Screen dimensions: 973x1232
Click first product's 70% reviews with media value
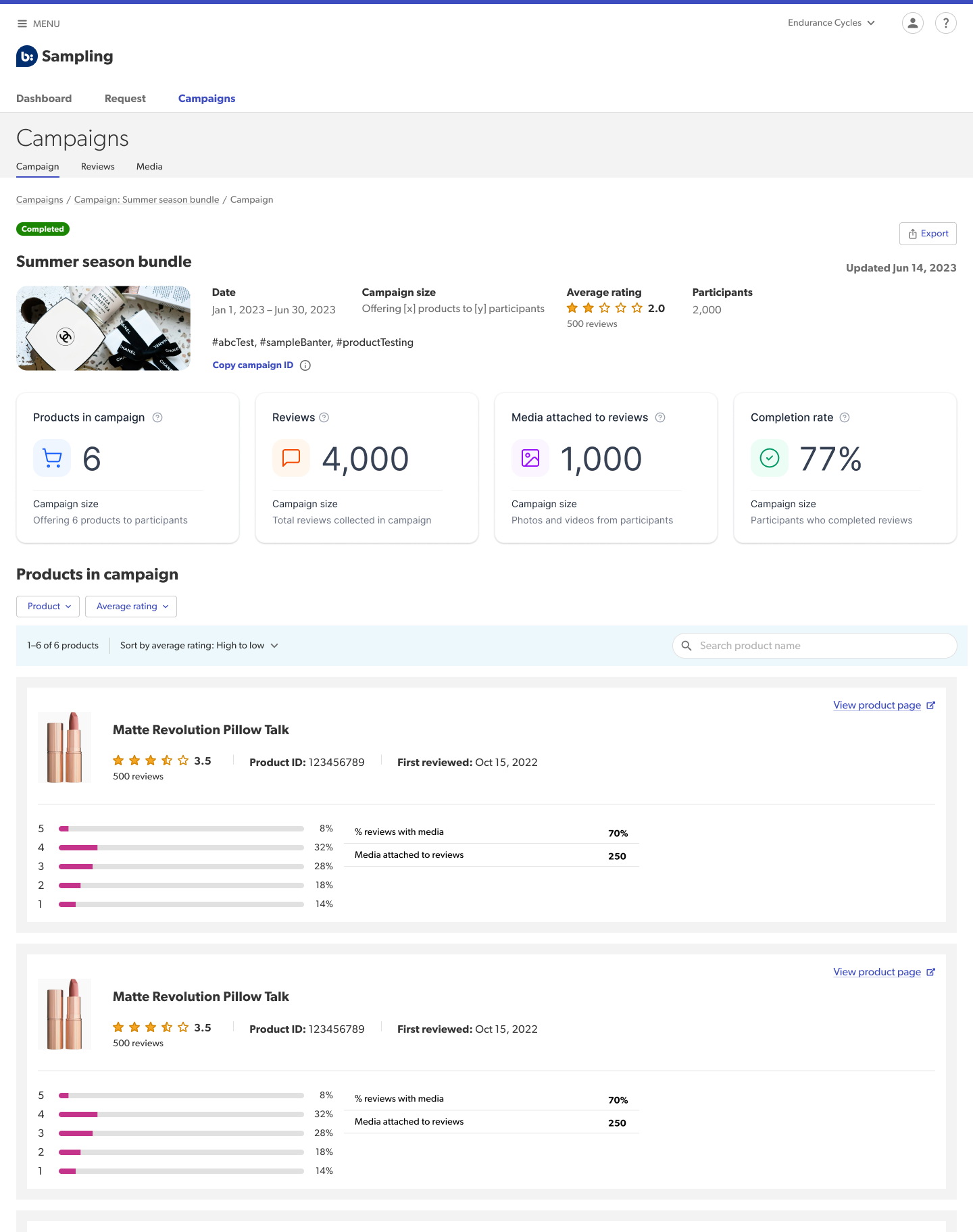tap(618, 833)
